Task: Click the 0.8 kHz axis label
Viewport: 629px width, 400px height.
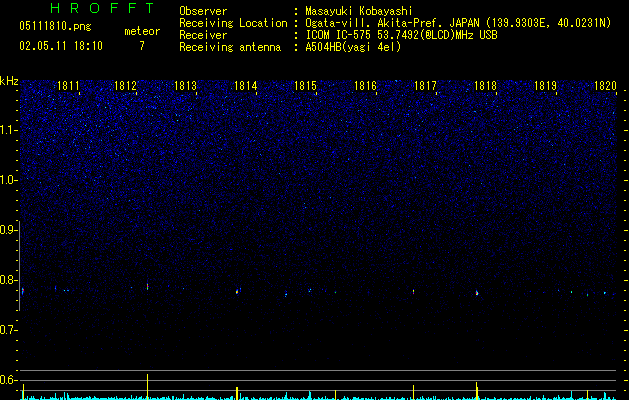Action: pyautogui.click(x=8, y=280)
